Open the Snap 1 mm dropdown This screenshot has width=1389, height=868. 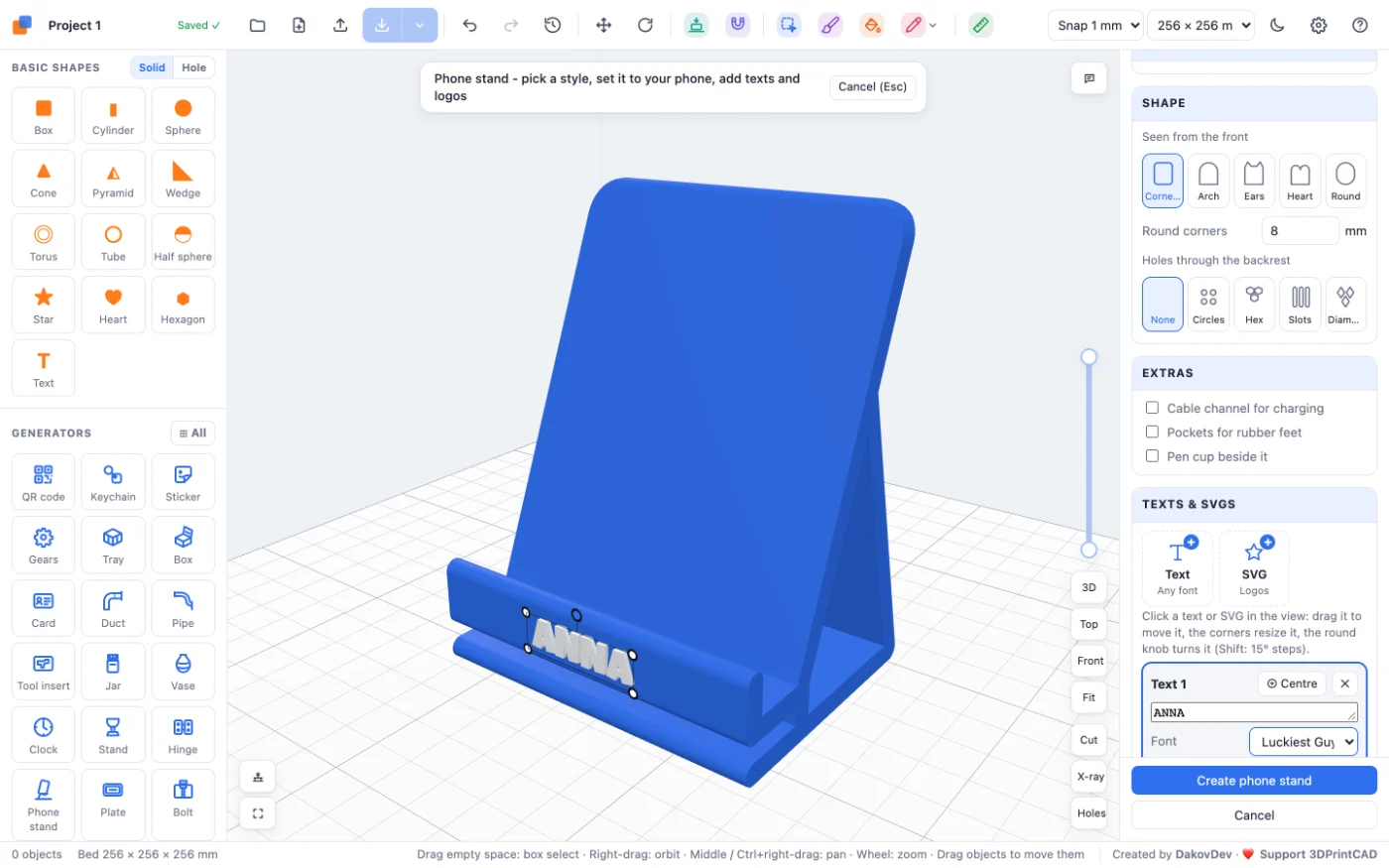(x=1095, y=26)
